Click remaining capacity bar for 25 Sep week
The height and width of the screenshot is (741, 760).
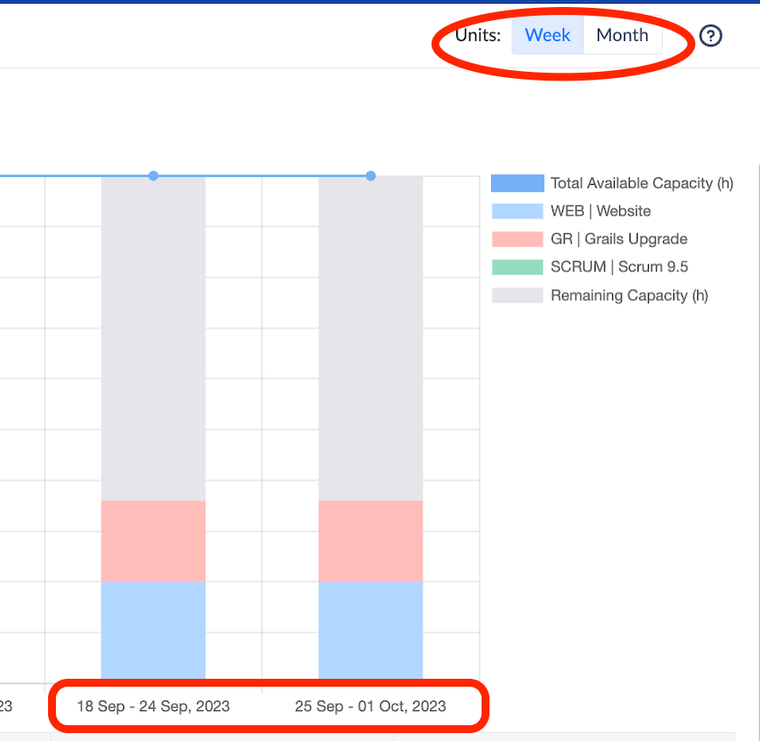(x=371, y=338)
